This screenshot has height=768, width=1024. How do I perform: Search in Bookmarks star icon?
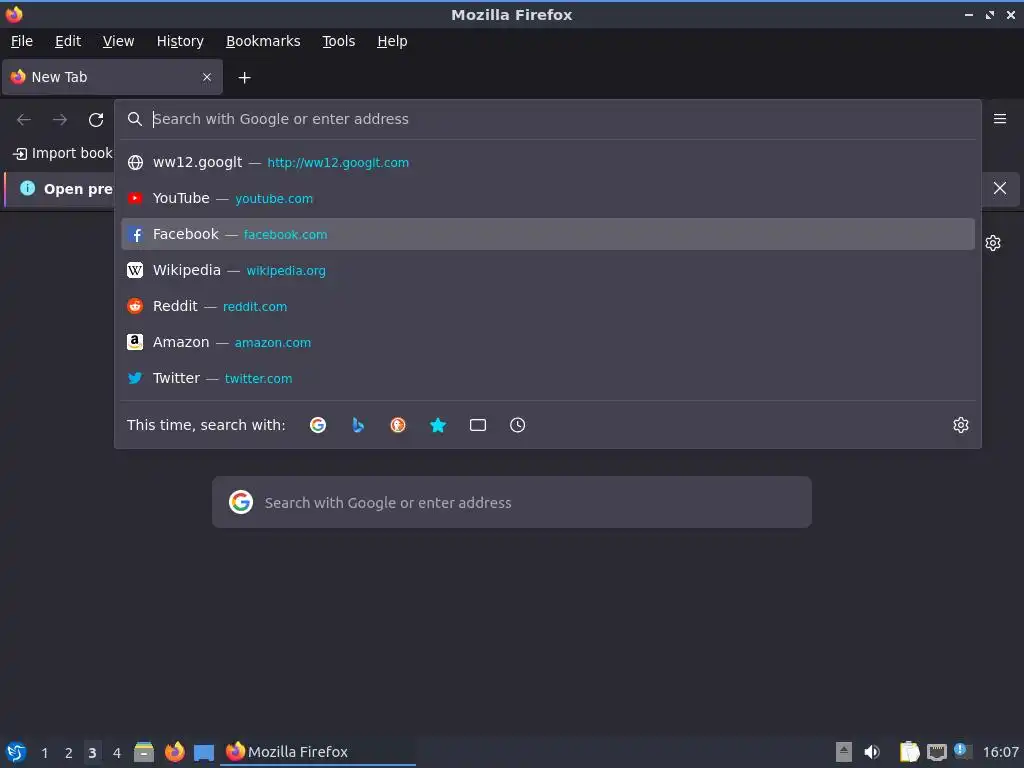coord(438,425)
